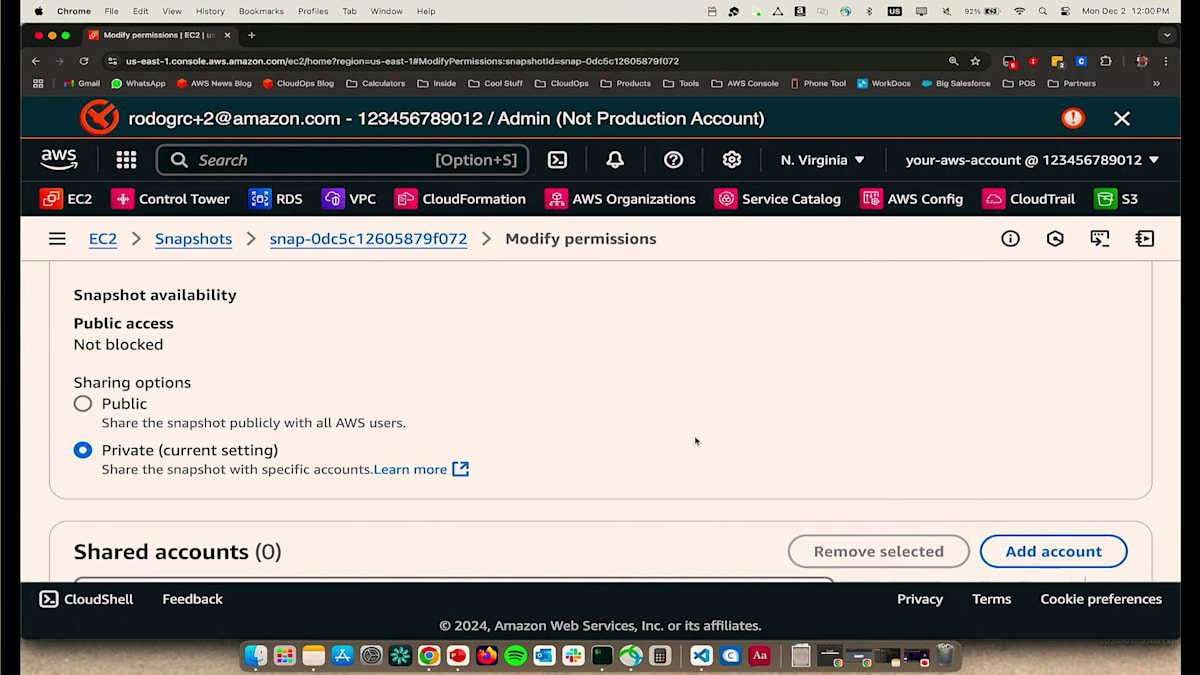
Task: Open the Profiles menu
Action: tap(313, 11)
